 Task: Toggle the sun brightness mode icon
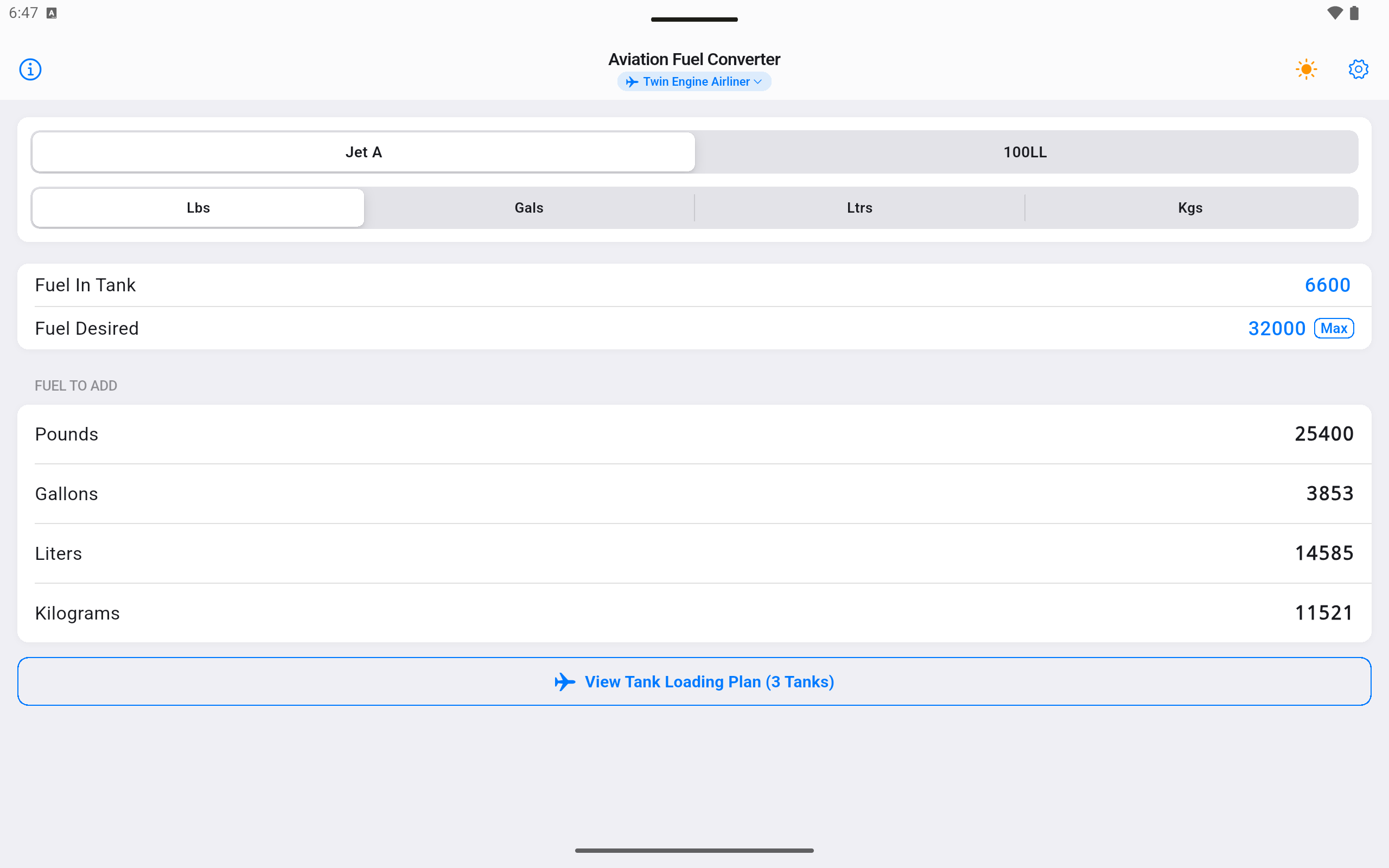[1306, 69]
